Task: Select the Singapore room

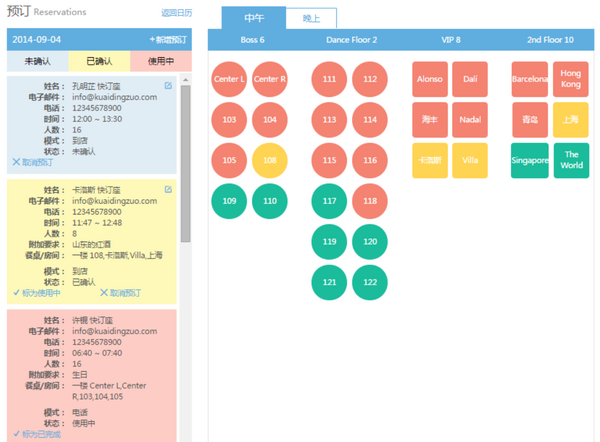Action: (x=530, y=160)
